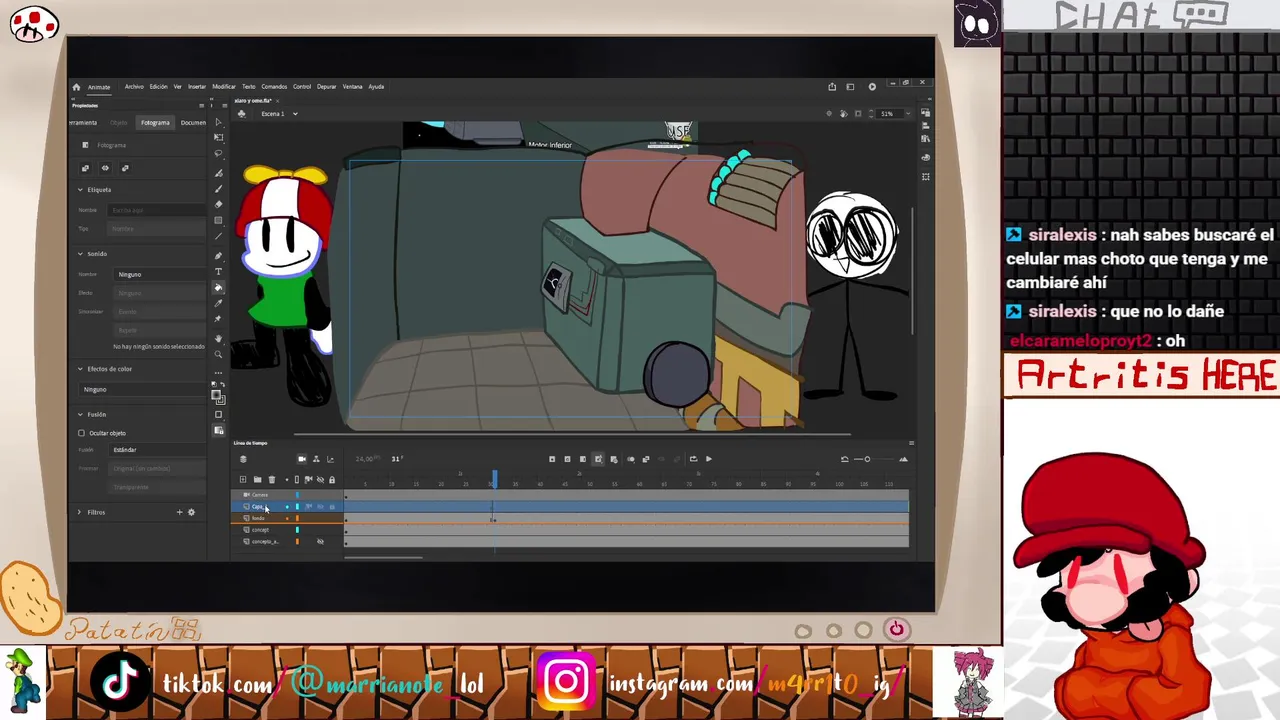Click the fill color swatch

coord(220,401)
